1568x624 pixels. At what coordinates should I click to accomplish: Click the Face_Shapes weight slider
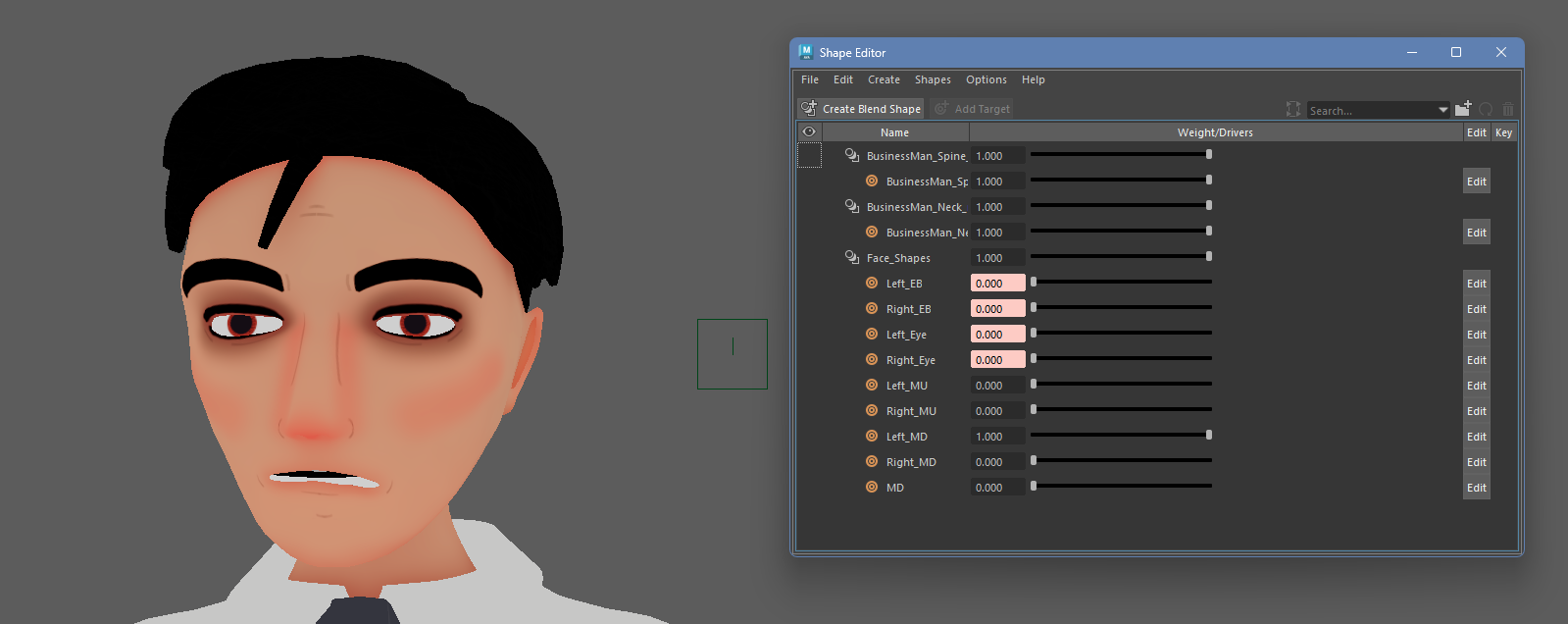tap(1121, 256)
